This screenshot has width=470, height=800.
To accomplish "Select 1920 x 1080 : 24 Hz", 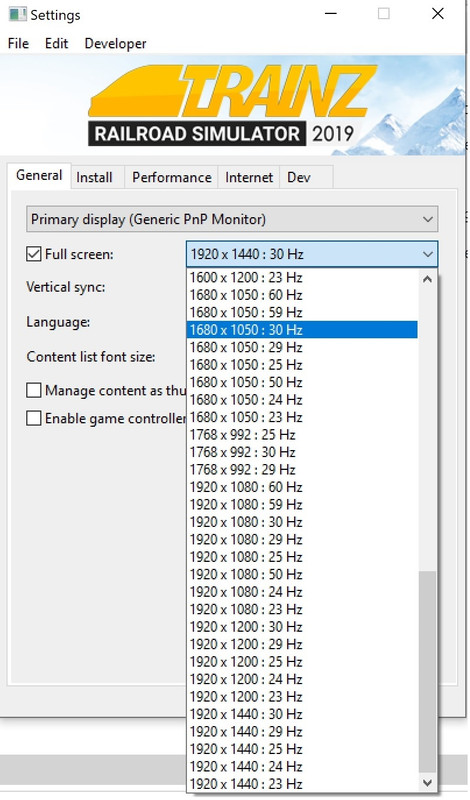I will point(303,592).
